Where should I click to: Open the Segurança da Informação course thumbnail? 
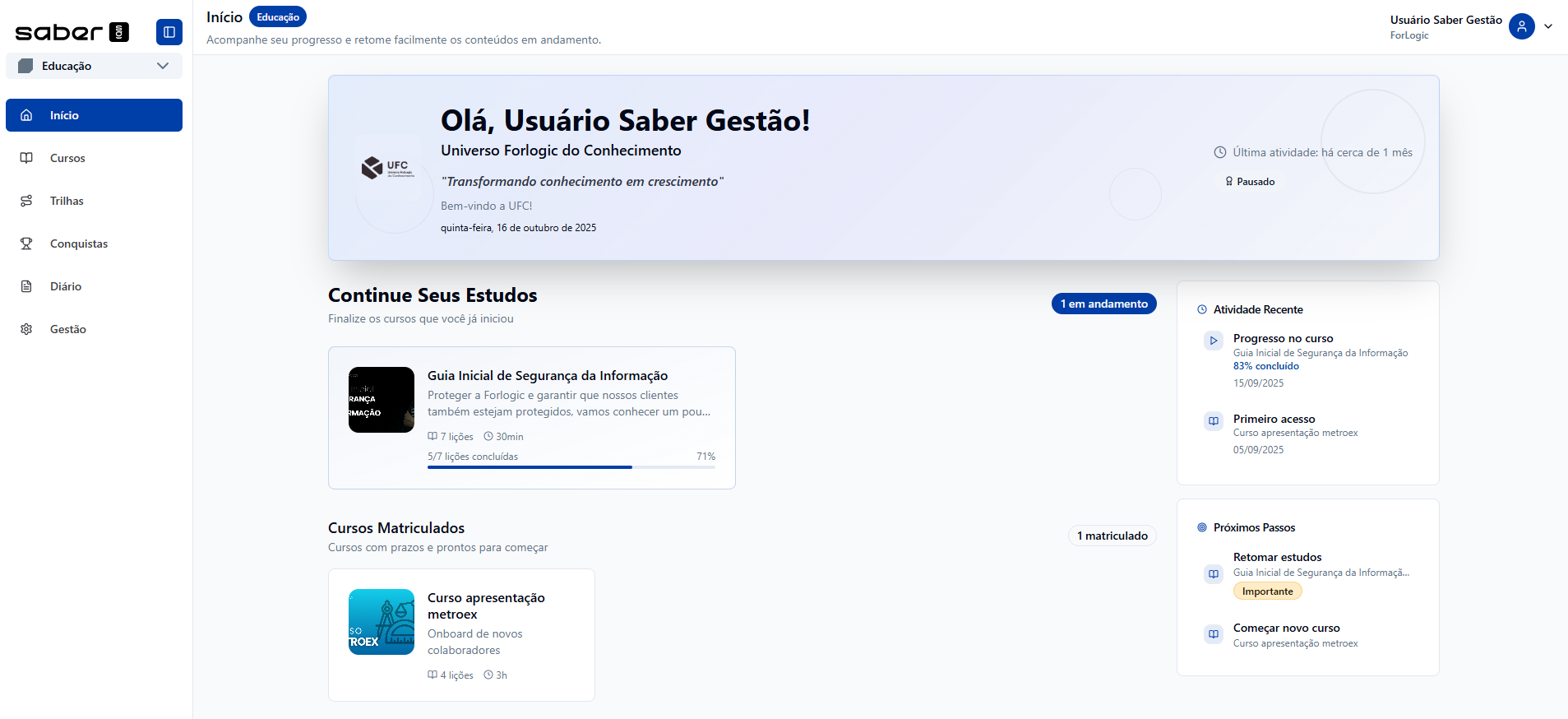pyautogui.click(x=382, y=400)
